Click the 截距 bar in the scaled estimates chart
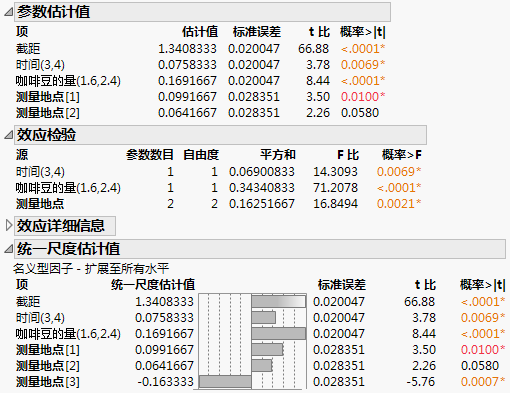The width and height of the screenshot is (510, 393). 279,302
